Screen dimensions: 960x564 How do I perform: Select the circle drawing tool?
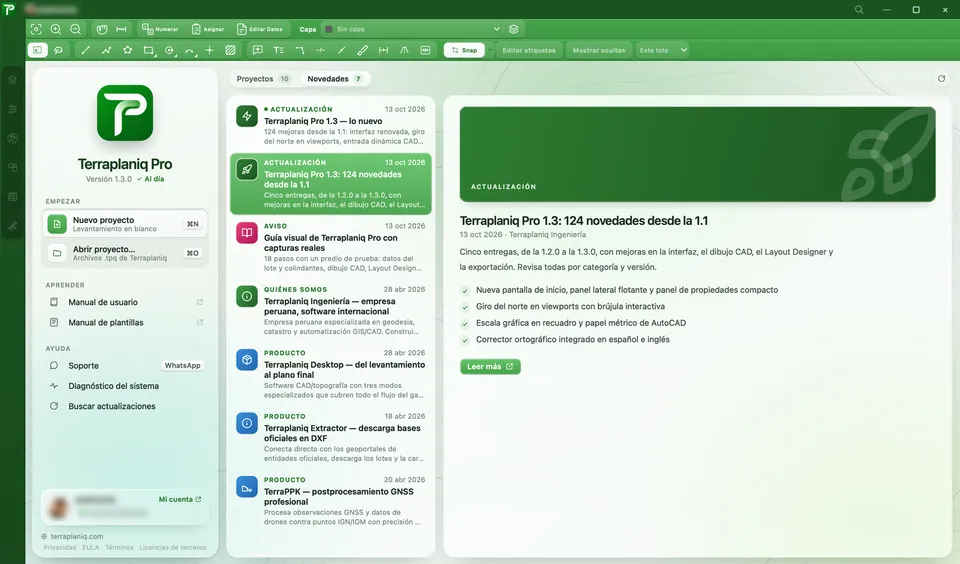point(170,50)
